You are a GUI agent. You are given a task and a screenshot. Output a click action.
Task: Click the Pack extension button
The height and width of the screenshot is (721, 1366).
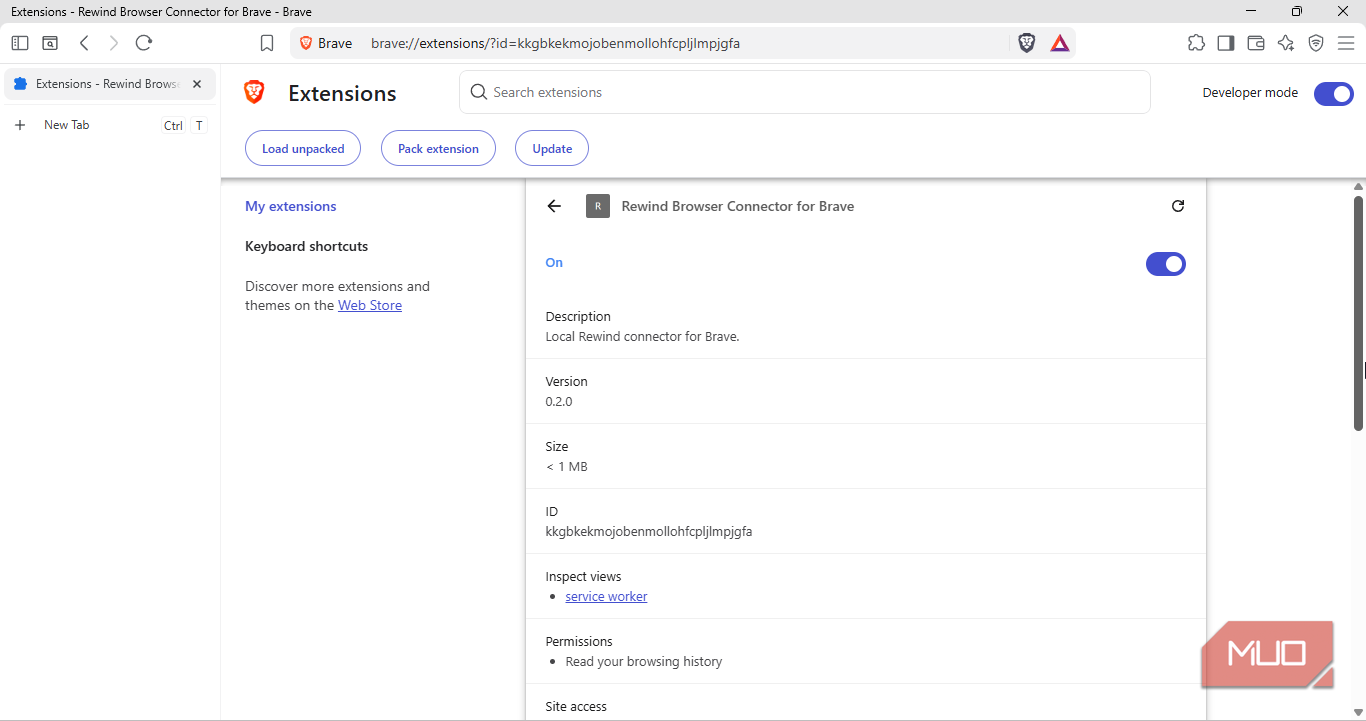(438, 149)
